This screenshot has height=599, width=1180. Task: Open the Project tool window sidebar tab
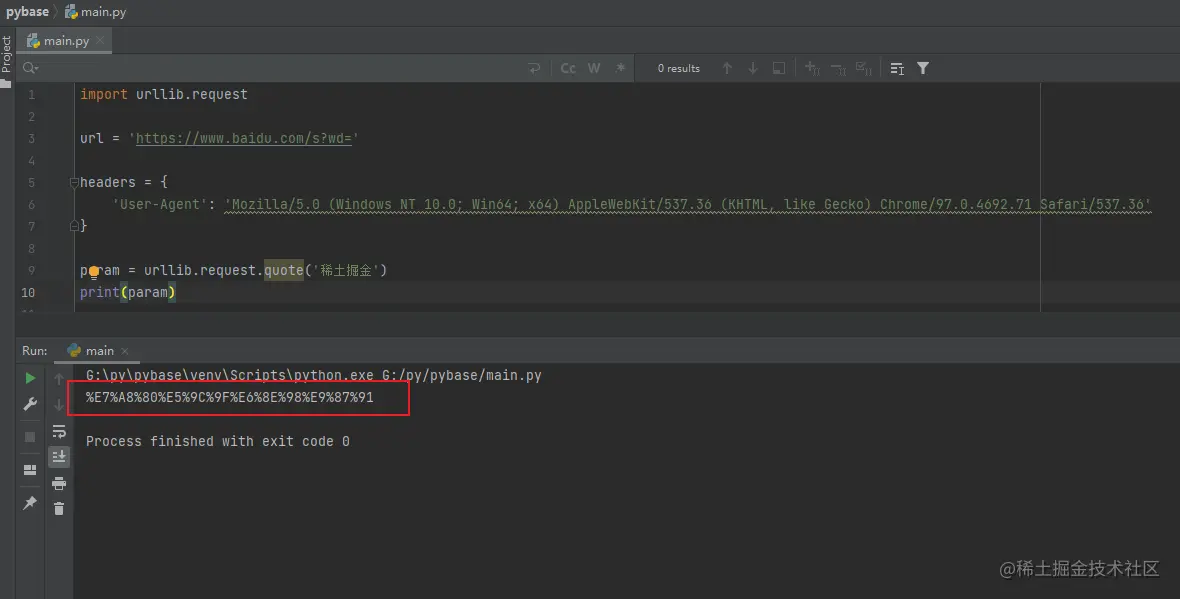click(6, 62)
